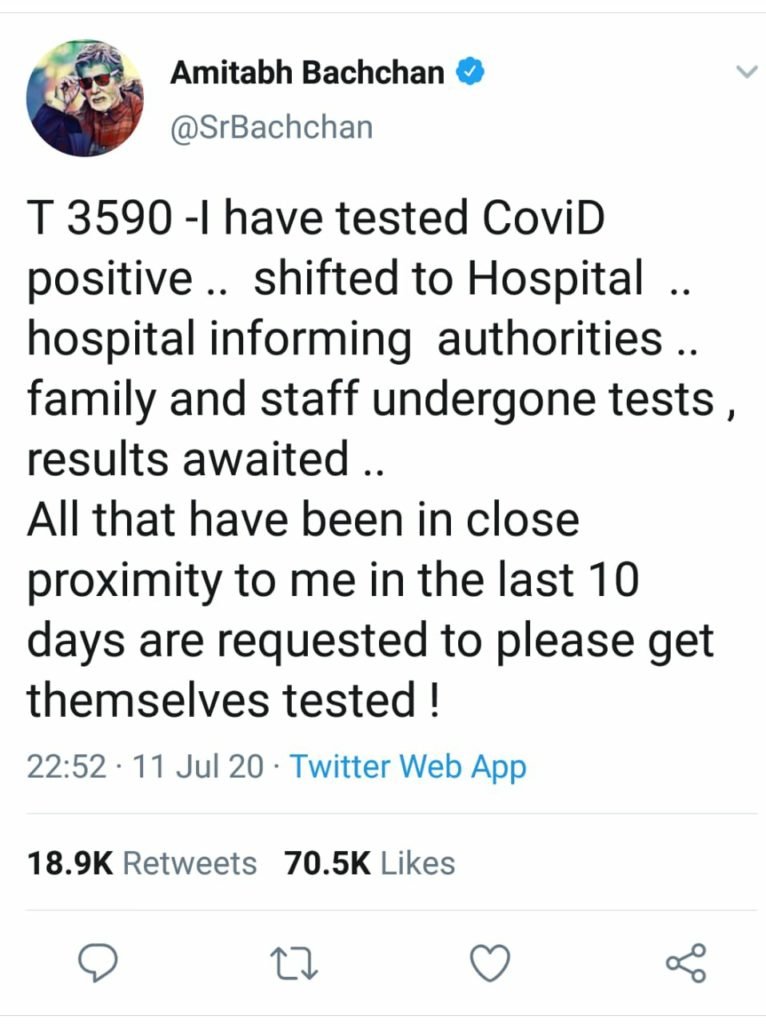Share the tweet via the share icon
Viewport: 766px width, 1024px height.
[x=686, y=964]
